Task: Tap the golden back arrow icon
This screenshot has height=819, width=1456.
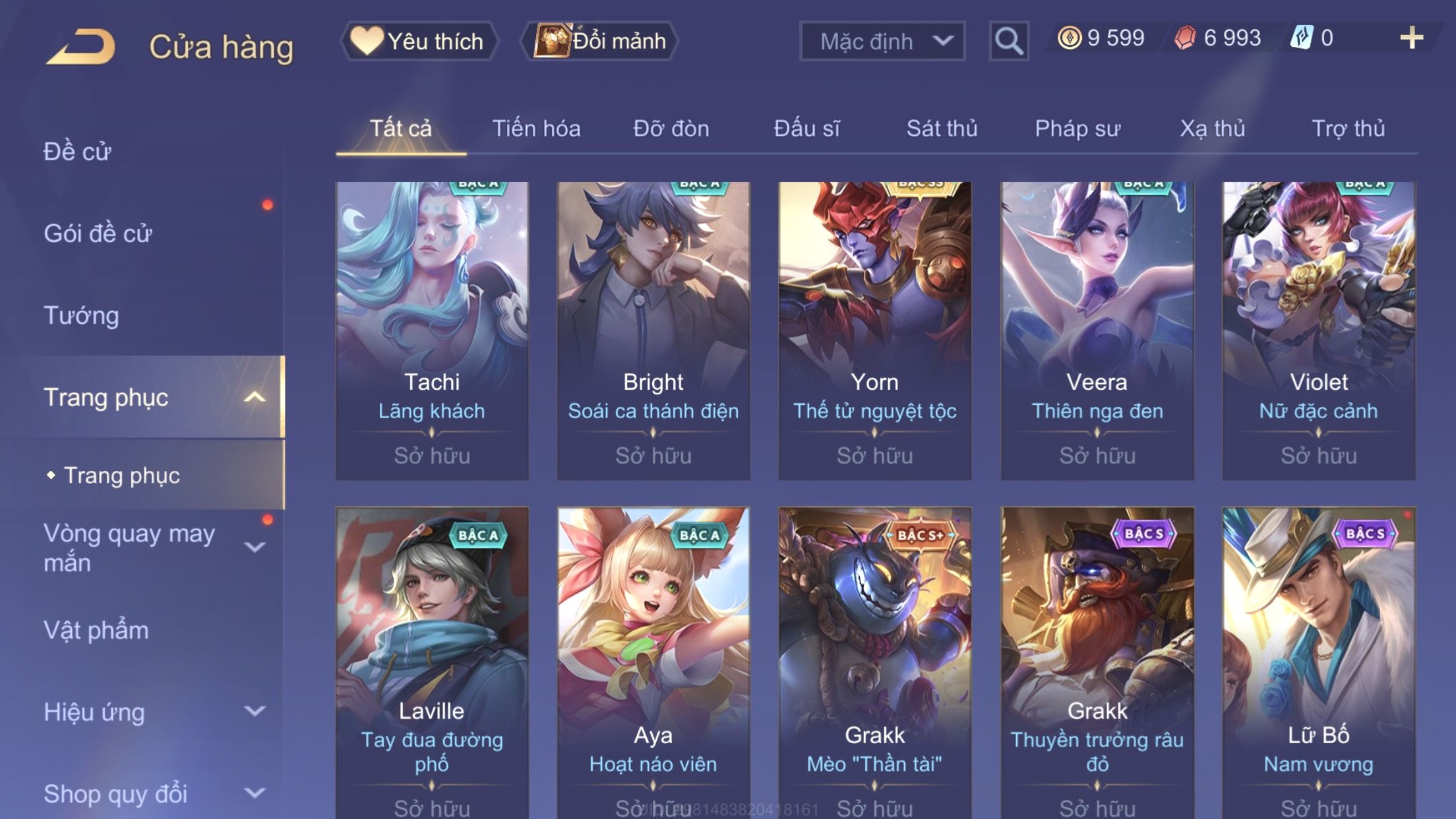Action: [x=81, y=46]
